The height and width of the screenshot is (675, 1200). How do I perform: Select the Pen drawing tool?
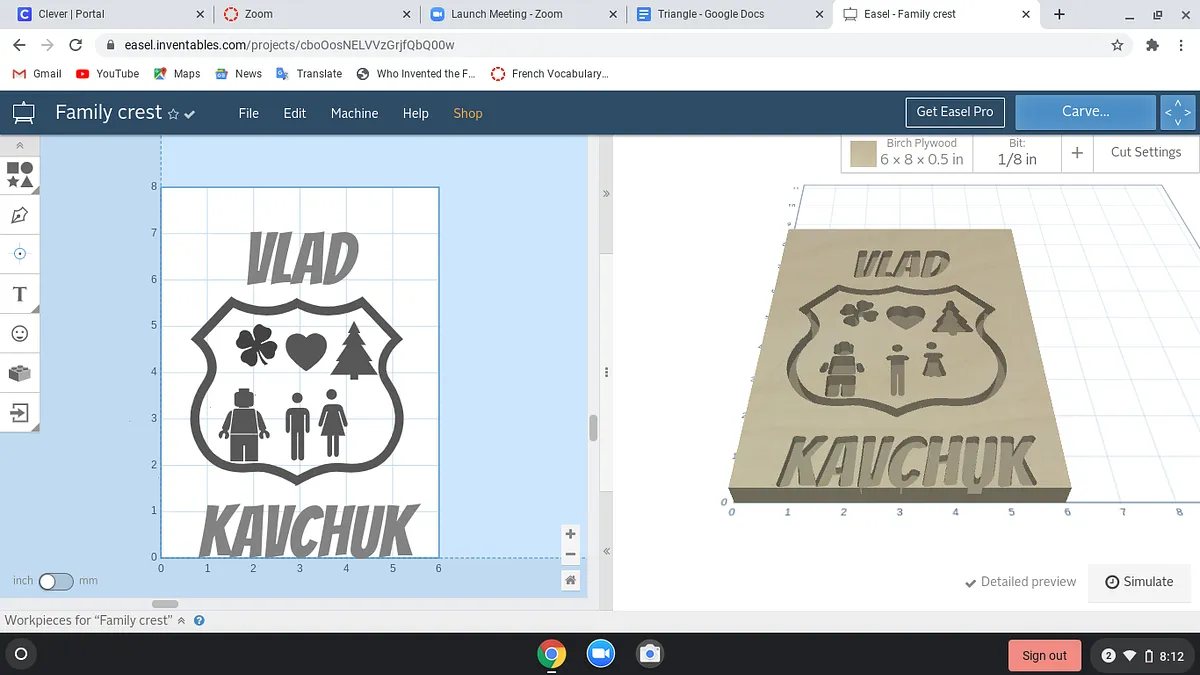(x=20, y=215)
